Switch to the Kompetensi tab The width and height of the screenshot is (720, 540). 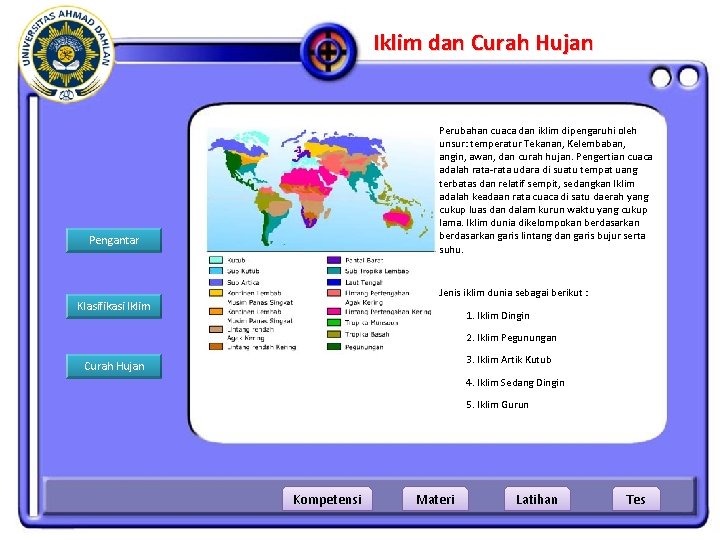pos(327,499)
